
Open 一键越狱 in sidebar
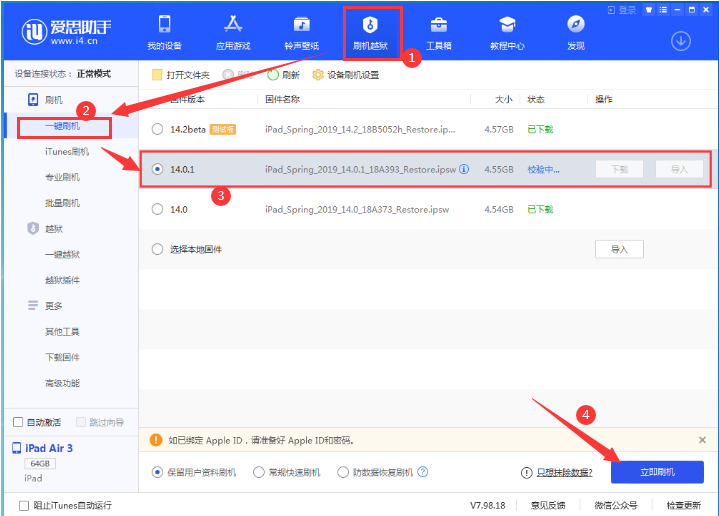coord(63,254)
